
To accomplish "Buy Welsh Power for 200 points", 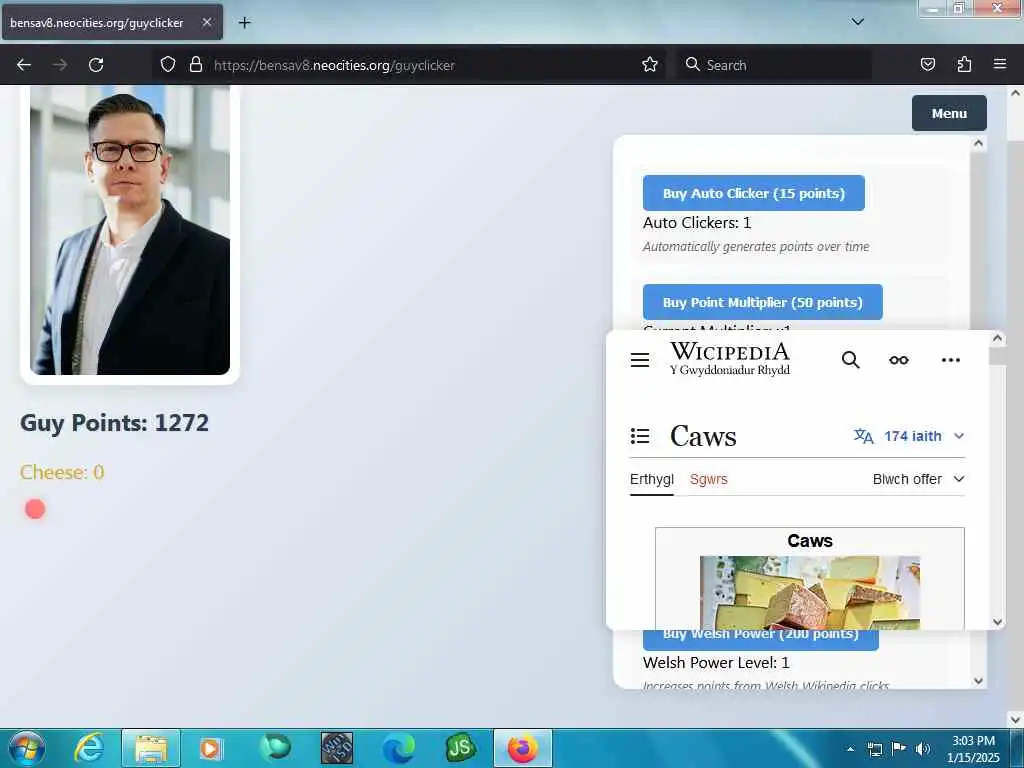I will tap(761, 639).
